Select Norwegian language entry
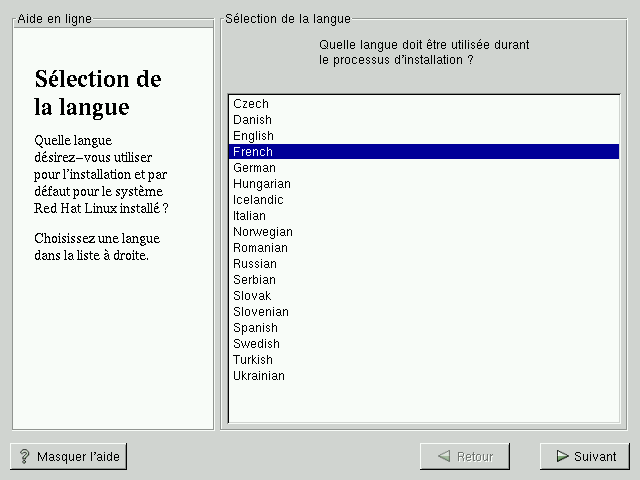This screenshot has height=480, width=640. [x=263, y=232]
